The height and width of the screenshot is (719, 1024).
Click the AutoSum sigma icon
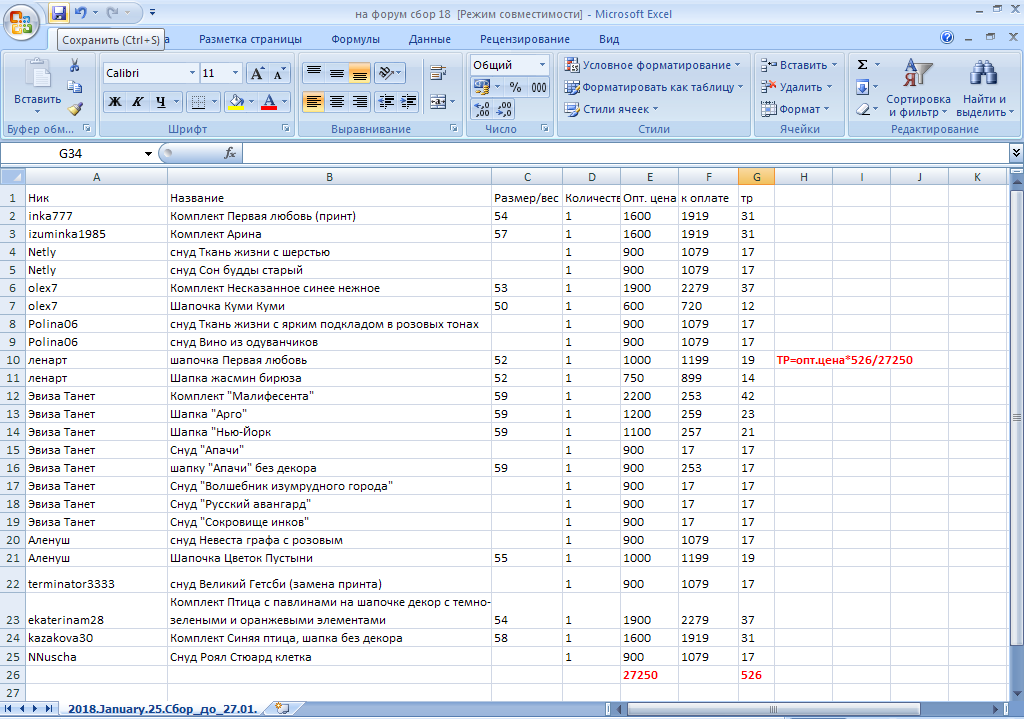863,65
